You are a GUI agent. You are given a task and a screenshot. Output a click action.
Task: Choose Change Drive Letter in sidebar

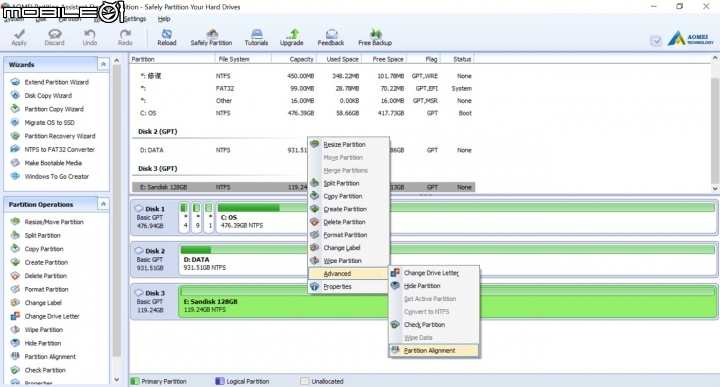pos(45,316)
